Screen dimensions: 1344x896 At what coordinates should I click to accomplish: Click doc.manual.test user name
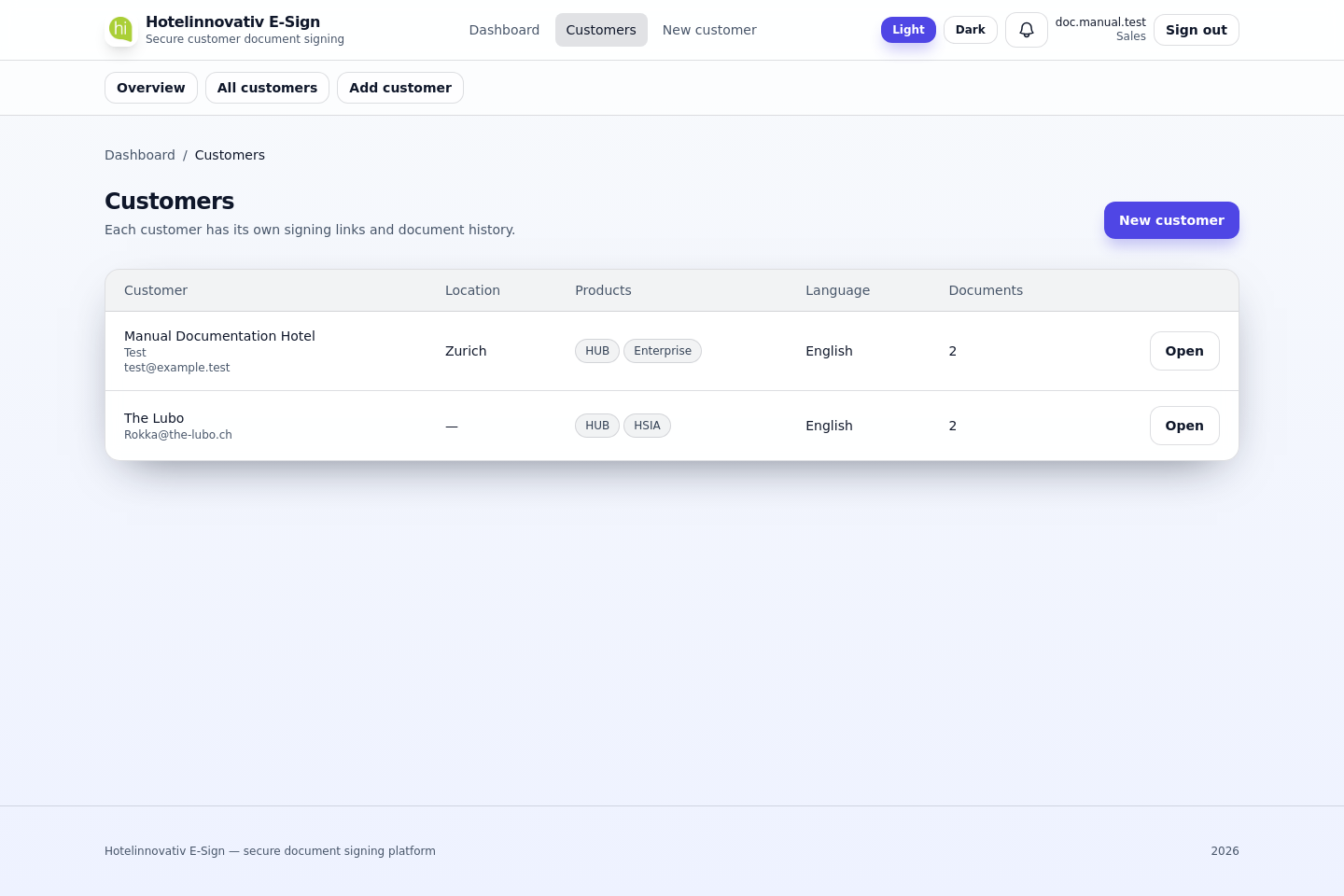click(1100, 22)
